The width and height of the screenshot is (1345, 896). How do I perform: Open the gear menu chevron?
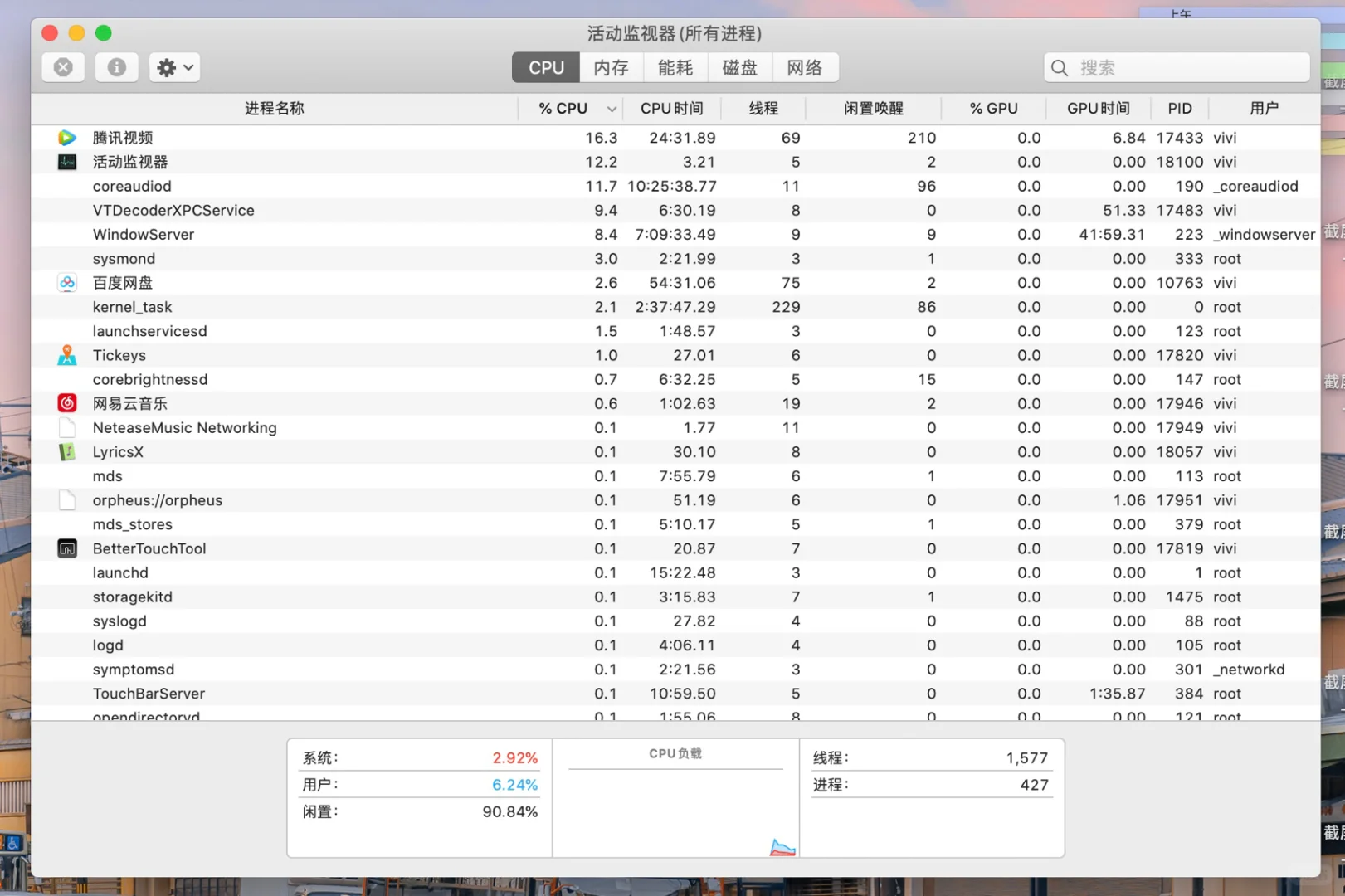coord(187,67)
